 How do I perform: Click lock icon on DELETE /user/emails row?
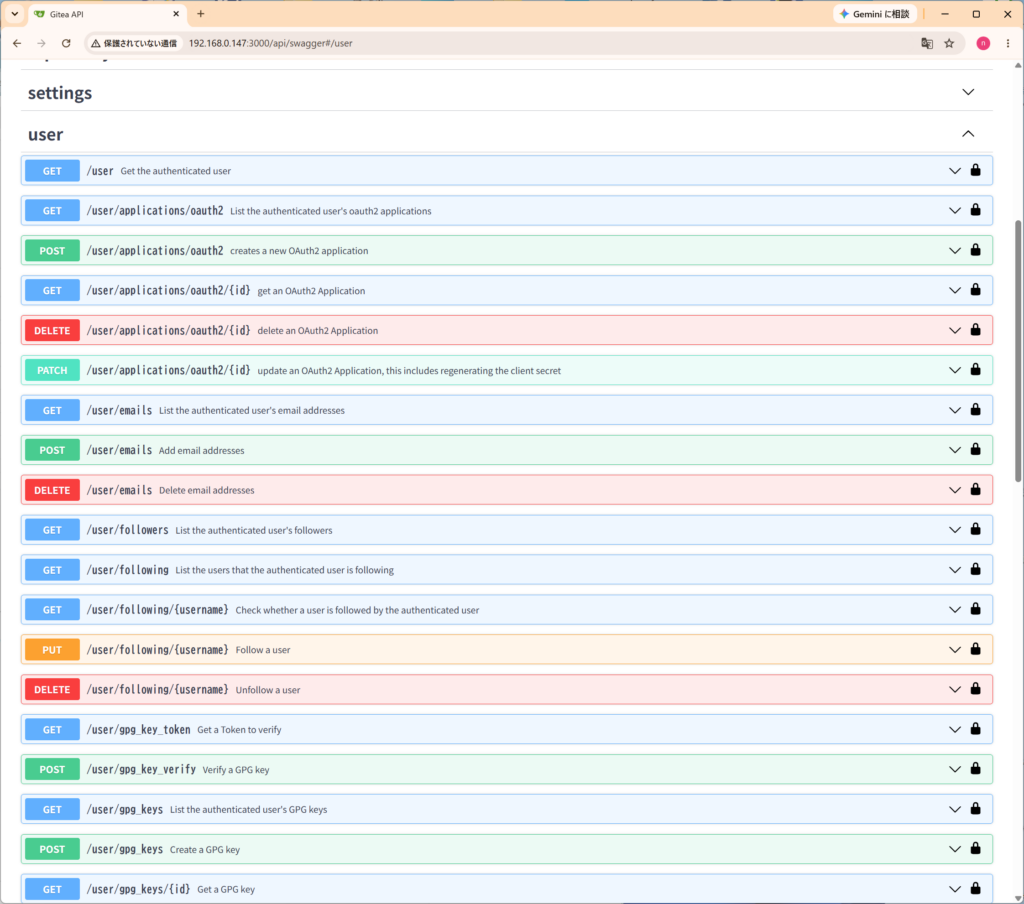coord(975,489)
